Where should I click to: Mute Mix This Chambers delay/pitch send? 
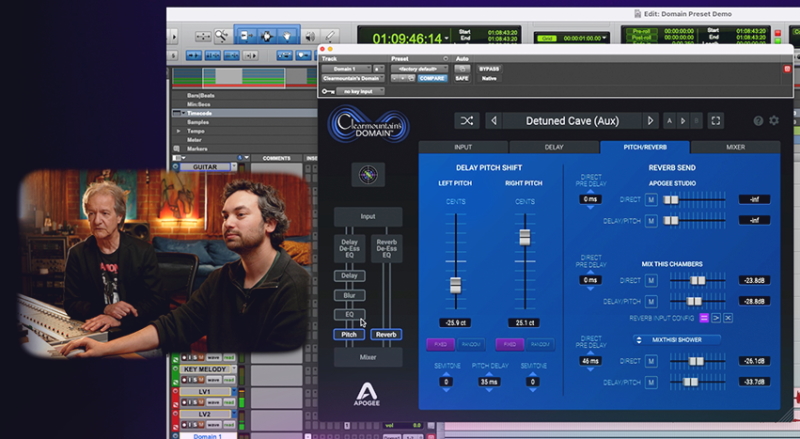[651, 301]
